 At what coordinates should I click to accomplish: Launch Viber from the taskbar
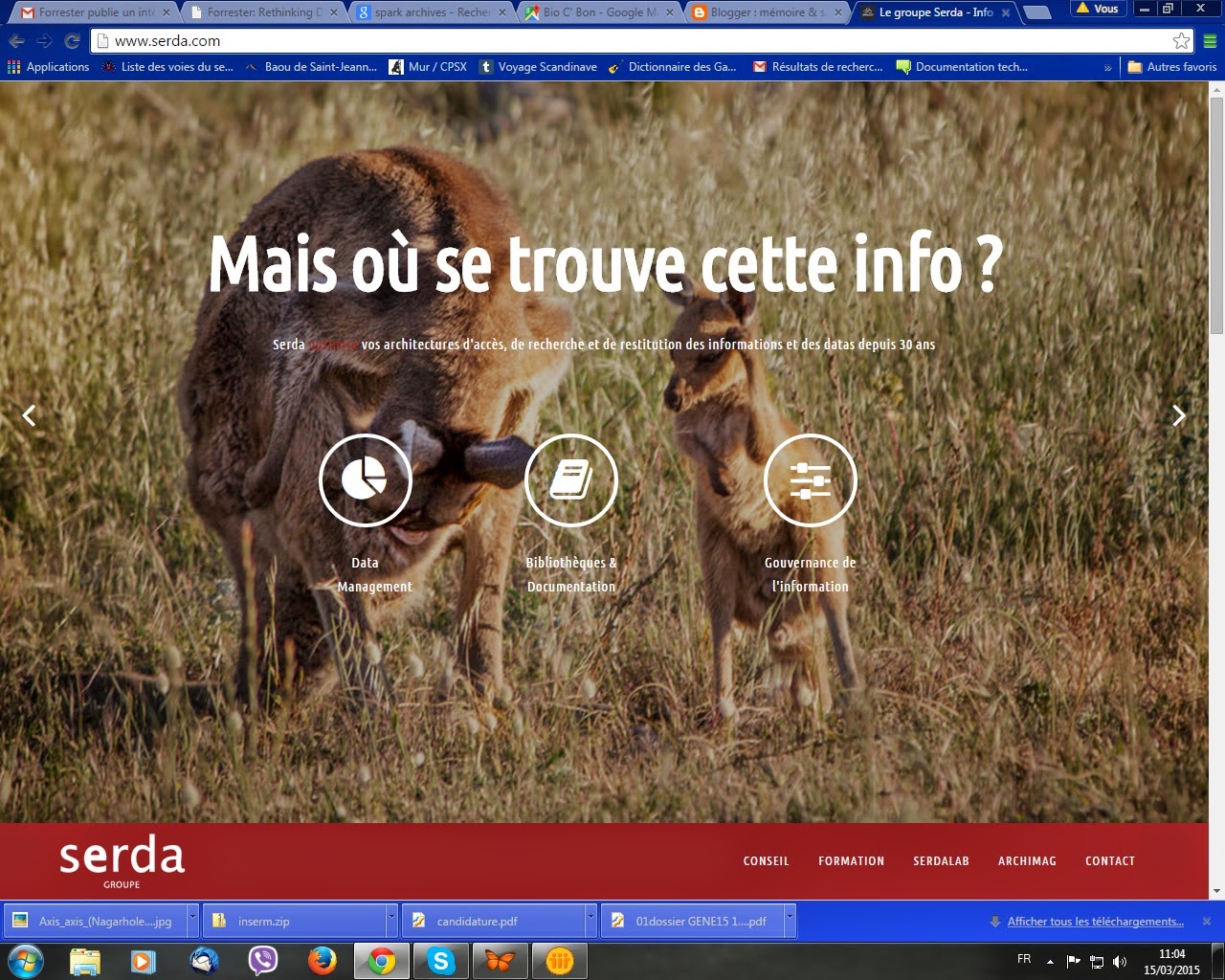tap(263, 960)
